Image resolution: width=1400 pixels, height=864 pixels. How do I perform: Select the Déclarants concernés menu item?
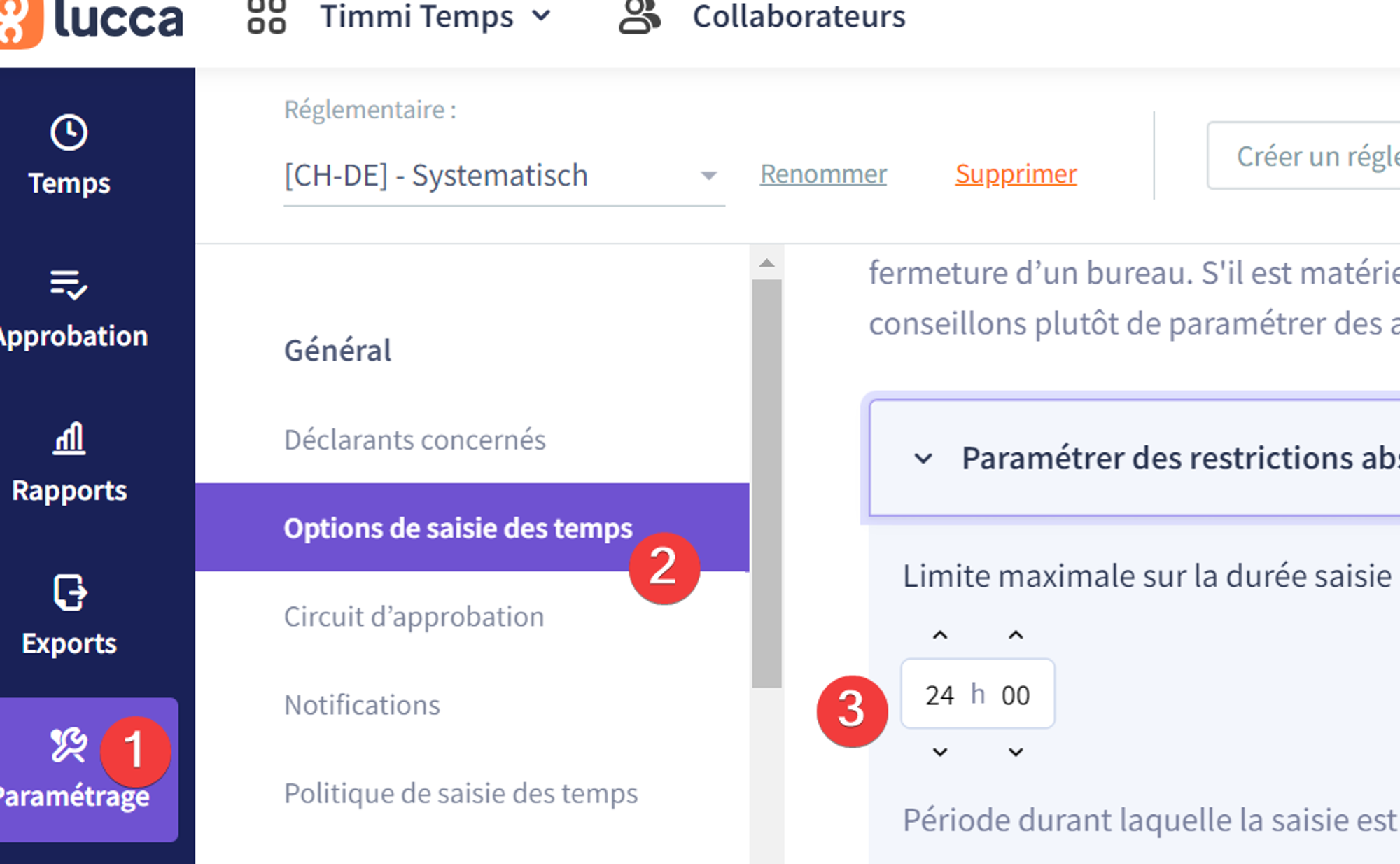pyautogui.click(x=414, y=440)
